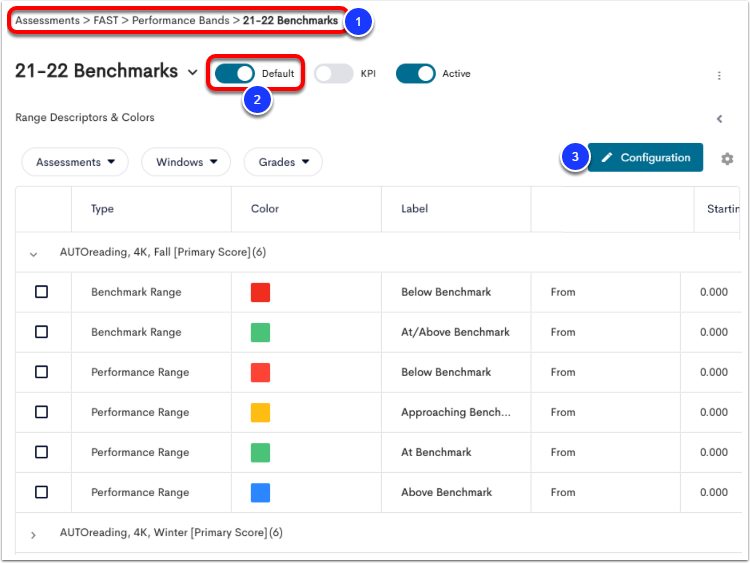Collapse the AUTOreading 4K Fall group
The width and height of the screenshot is (750, 563).
point(33,254)
